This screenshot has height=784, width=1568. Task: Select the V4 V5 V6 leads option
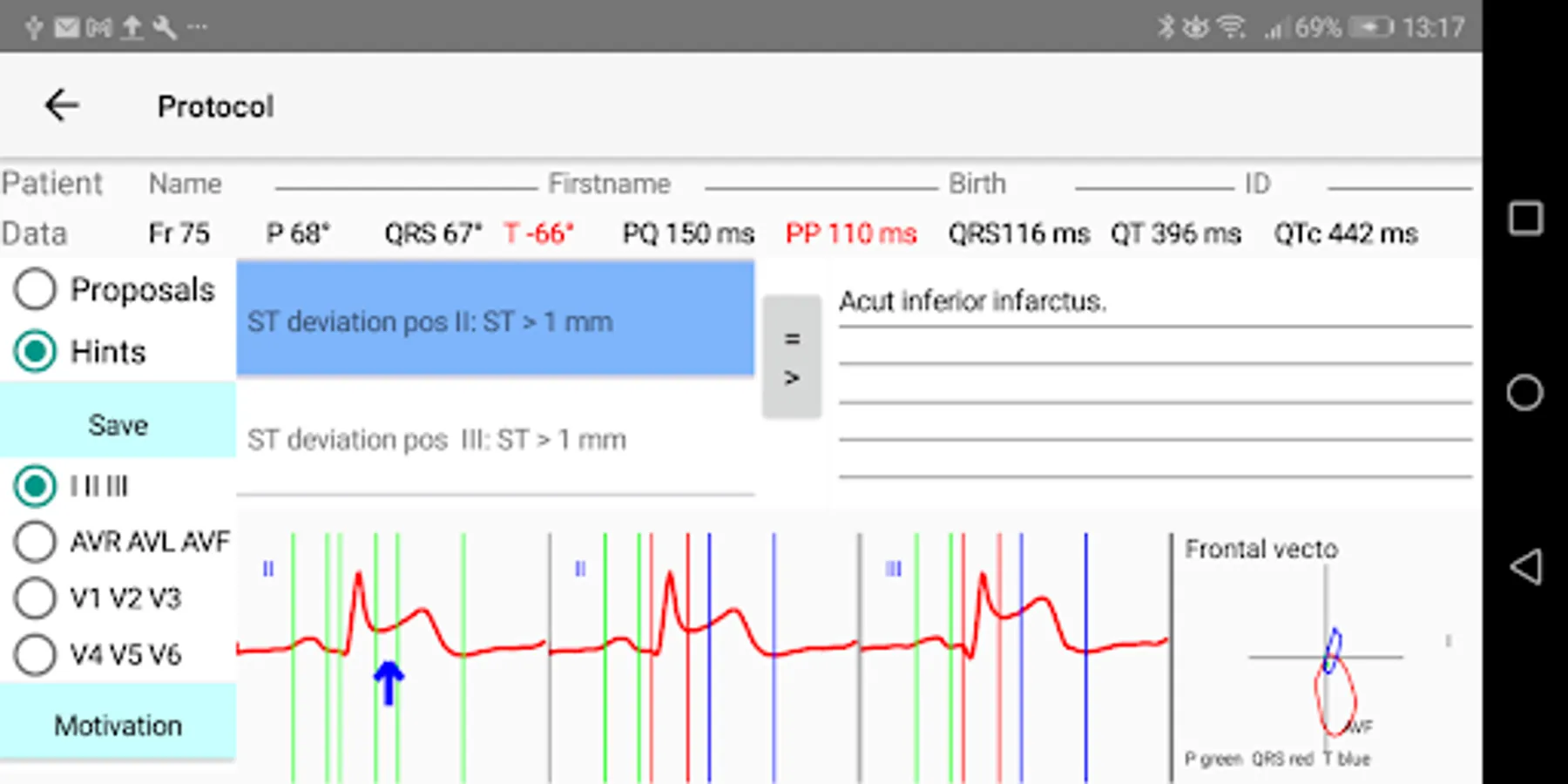35,654
